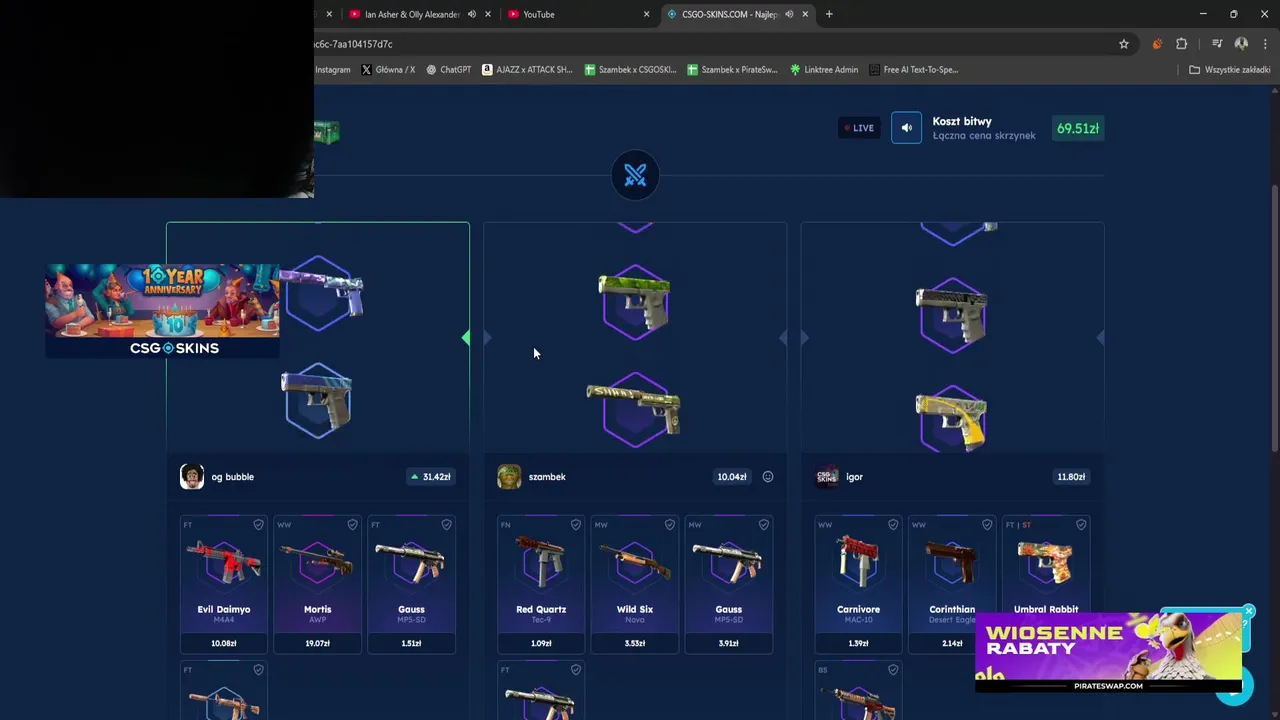Bookmark this page with the star icon
The width and height of the screenshot is (1280, 720).
pos(1124,44)
